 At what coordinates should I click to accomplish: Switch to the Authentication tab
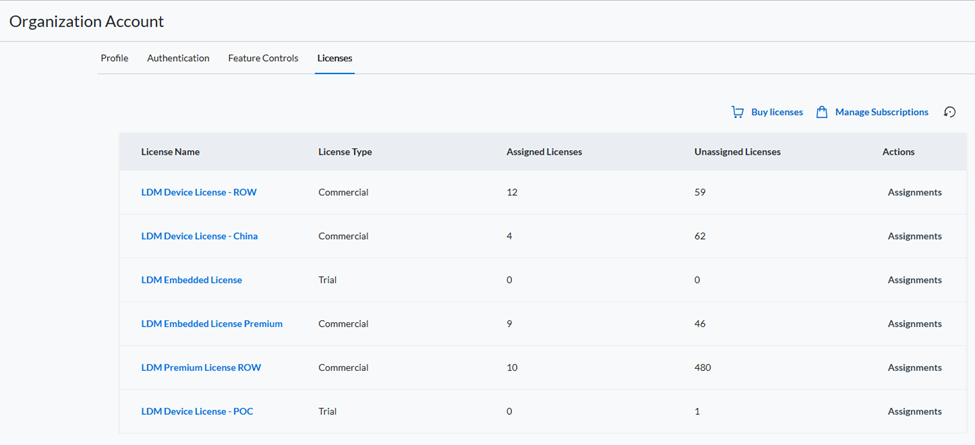pyautogui.click(x=178, y=58)
